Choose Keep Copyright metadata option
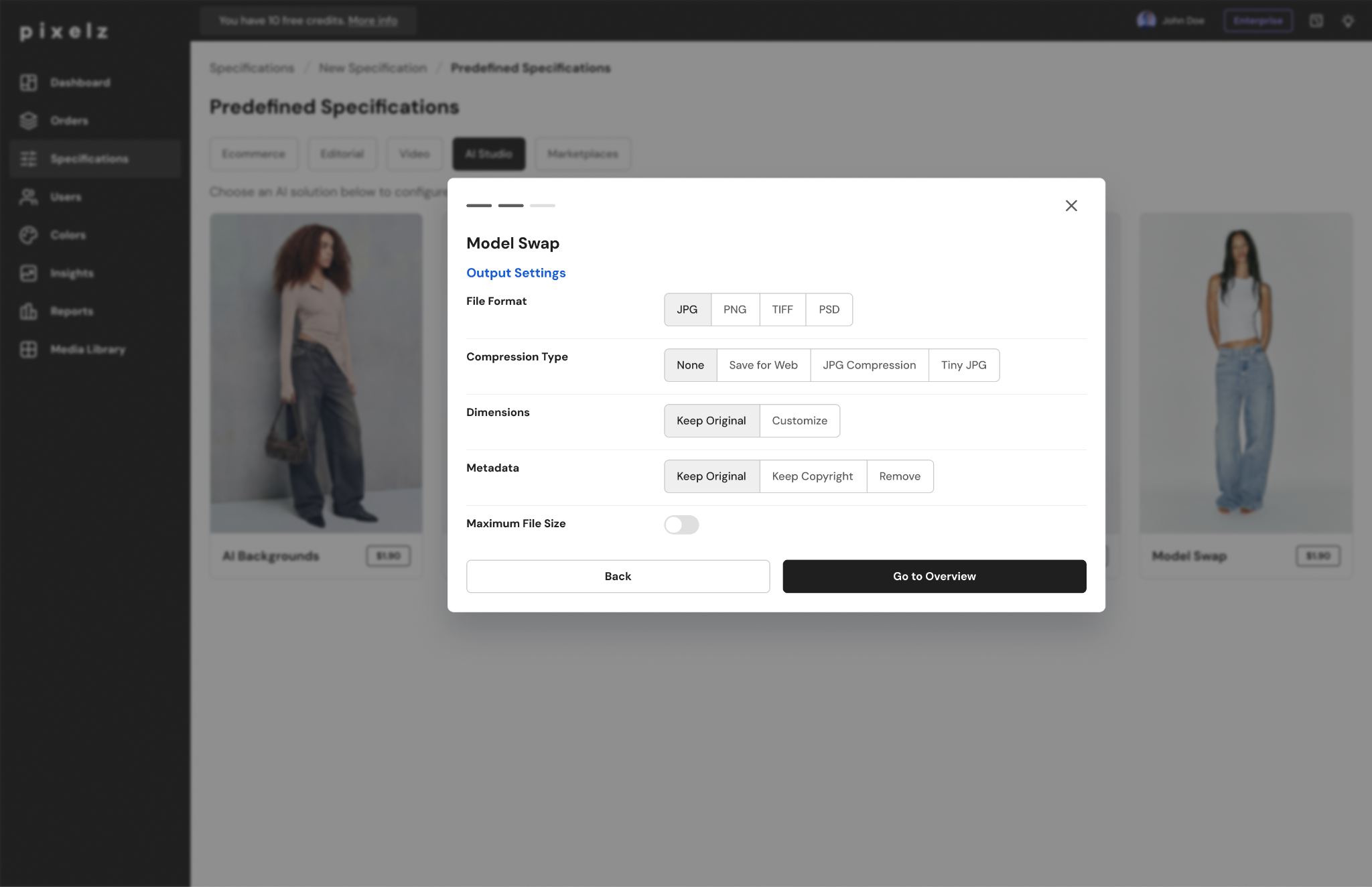 pyautogui.click(x=813, y=476)
